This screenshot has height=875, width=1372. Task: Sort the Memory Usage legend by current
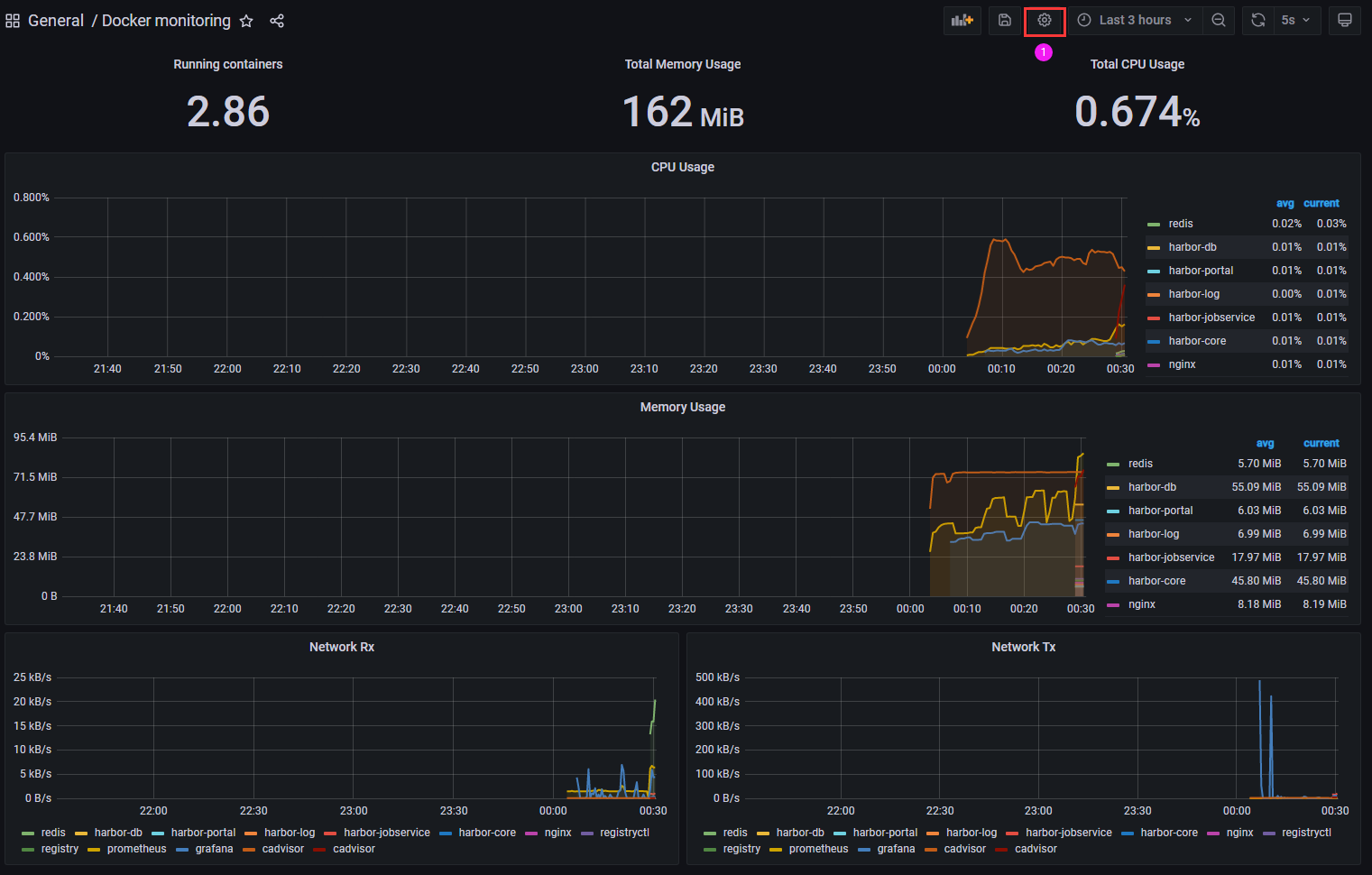[x=1321, y=444]
